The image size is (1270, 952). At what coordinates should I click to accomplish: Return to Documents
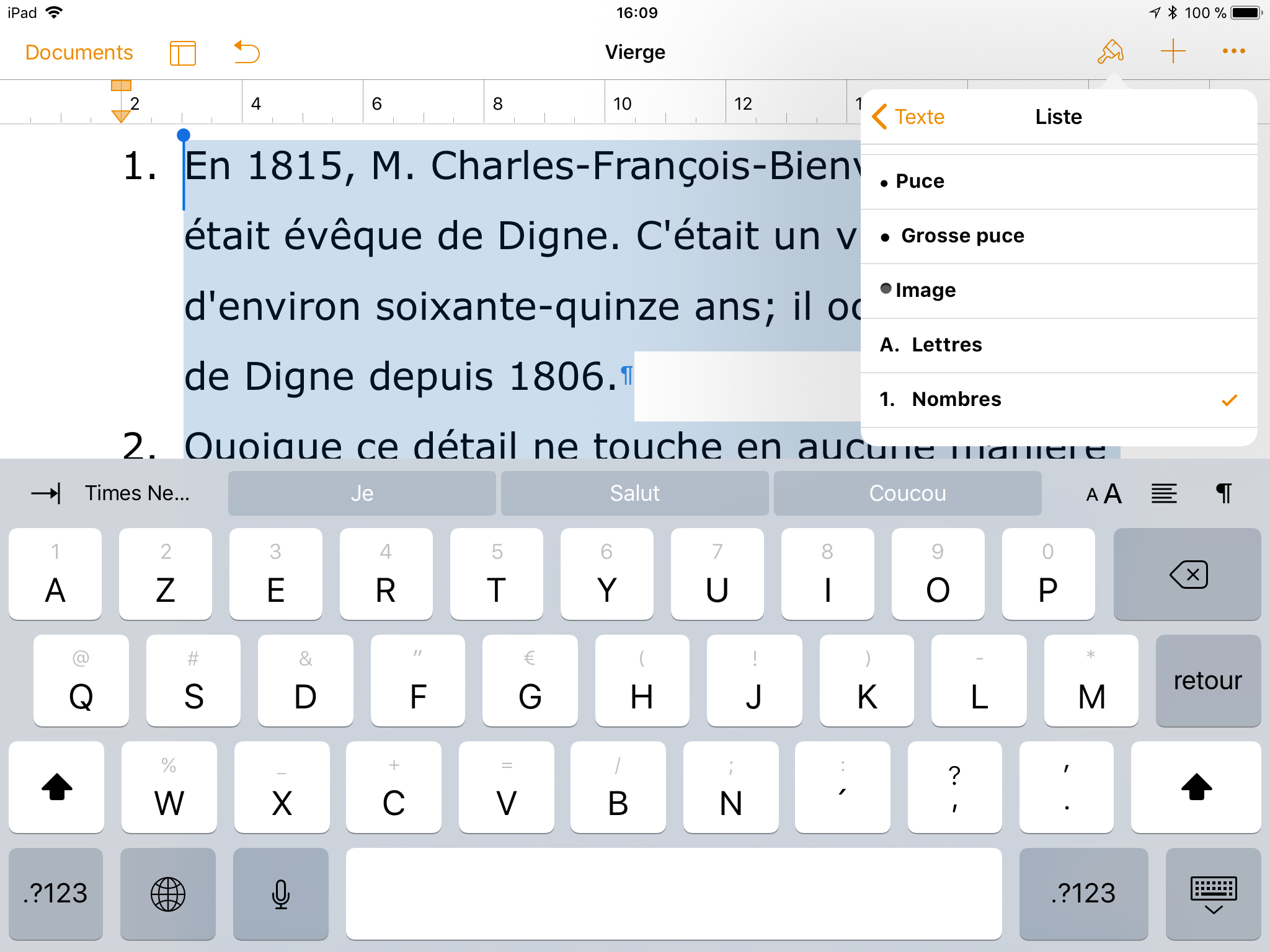coord(79,53)
